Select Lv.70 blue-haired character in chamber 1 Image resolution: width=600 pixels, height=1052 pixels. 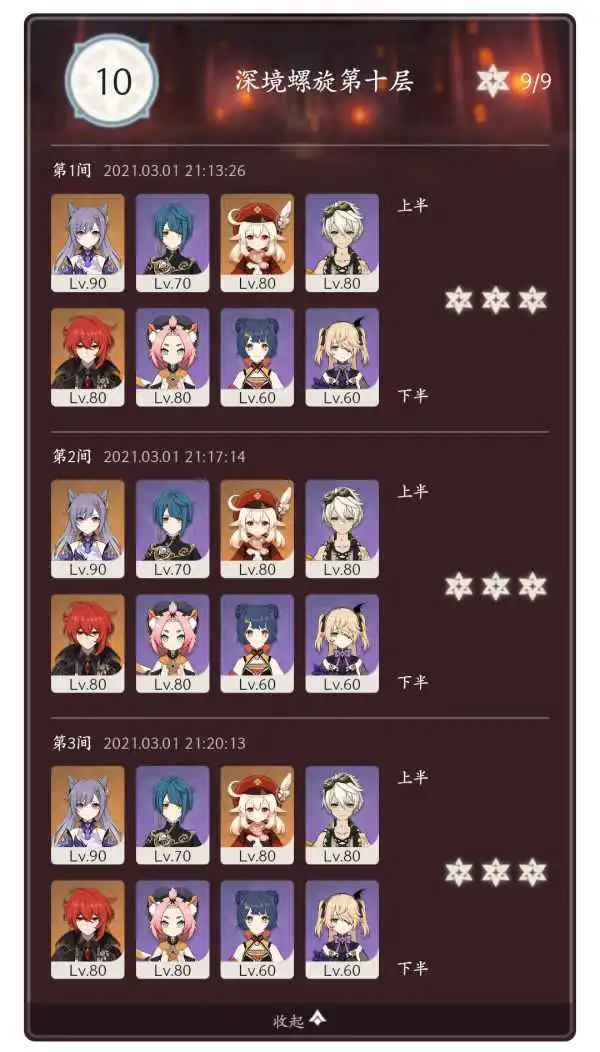(x=172, y=243)
